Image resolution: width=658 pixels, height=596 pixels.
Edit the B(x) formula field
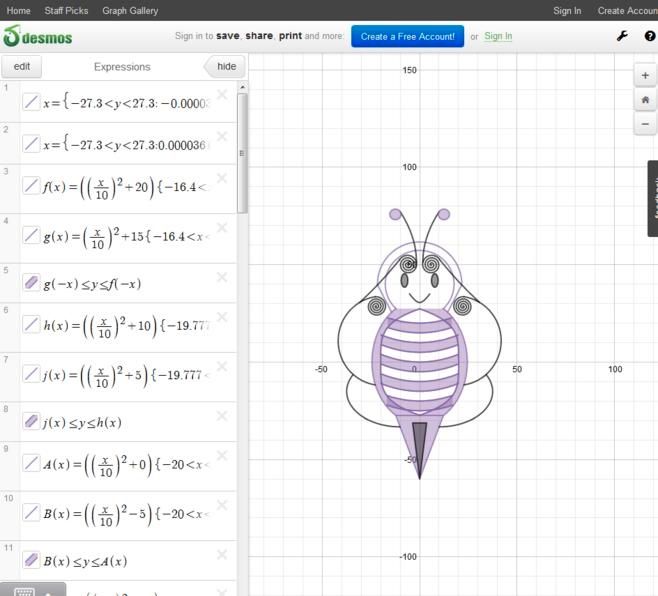coord(125,513)
